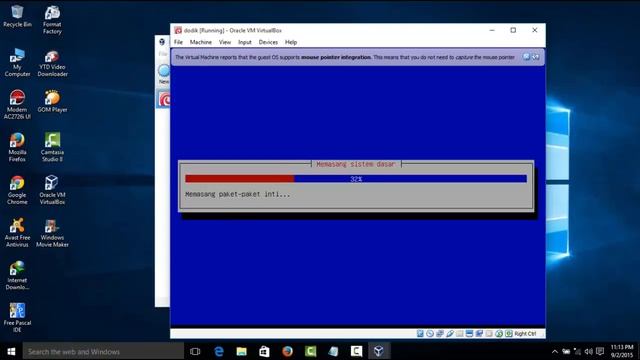640x360 pixels.
Task: Click the shared folders indicator in VirtualBox status bar
Action: (x=460, y=333)
